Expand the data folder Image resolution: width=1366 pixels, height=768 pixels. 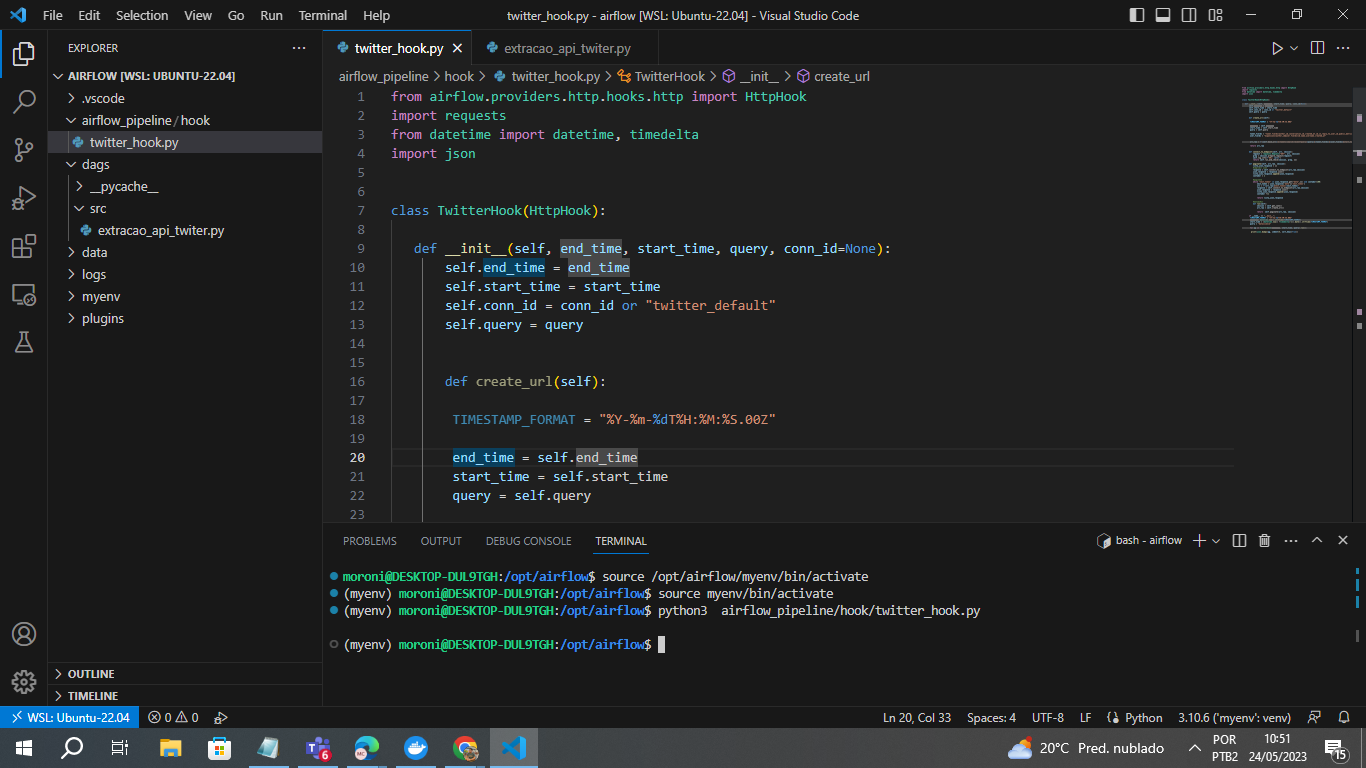(x=185, y=252)
